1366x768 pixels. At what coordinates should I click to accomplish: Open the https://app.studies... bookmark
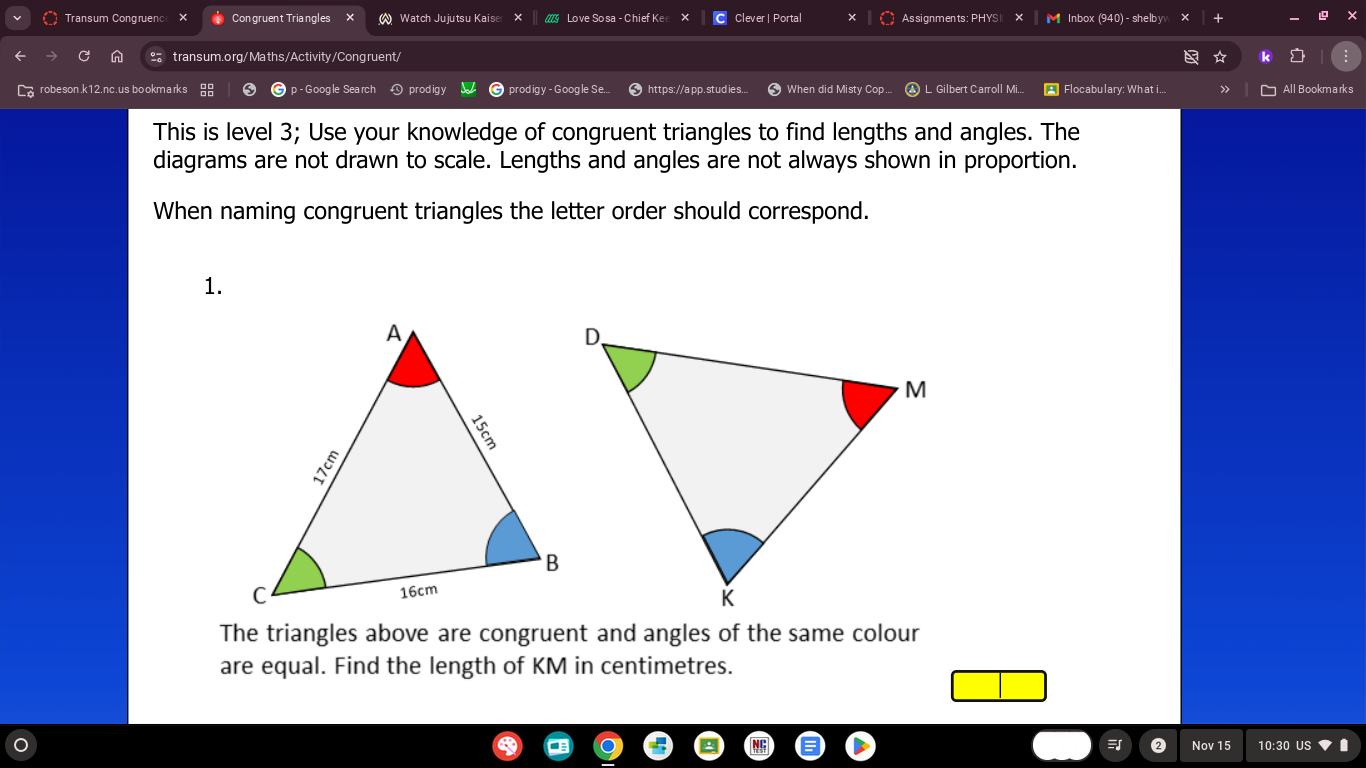point(688,89)
